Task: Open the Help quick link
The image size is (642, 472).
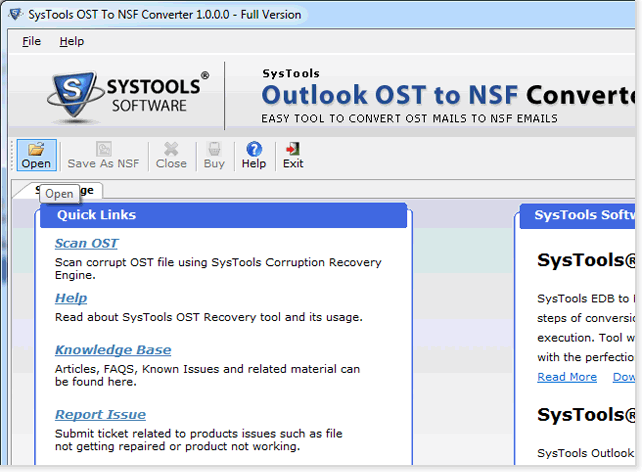Action: click(x=71, y=298)
